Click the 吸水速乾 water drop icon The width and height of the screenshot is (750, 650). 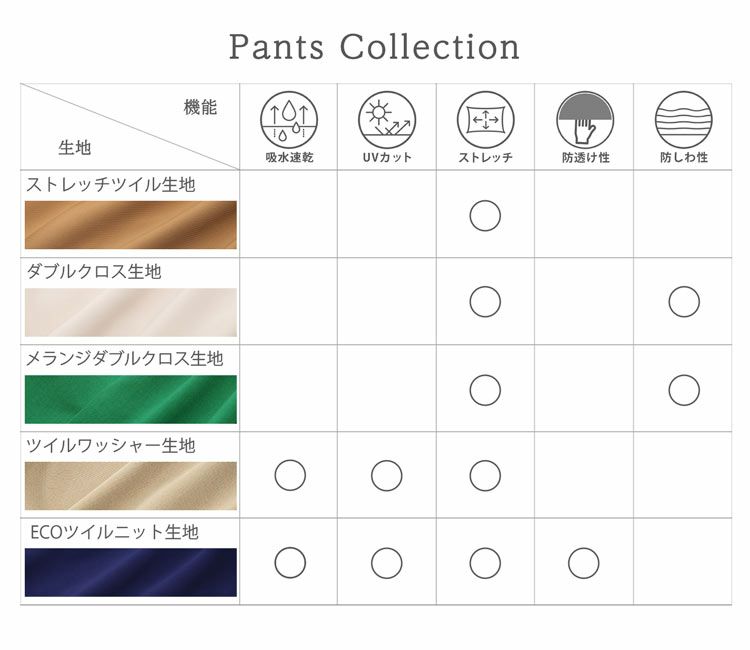pos(290,120)
